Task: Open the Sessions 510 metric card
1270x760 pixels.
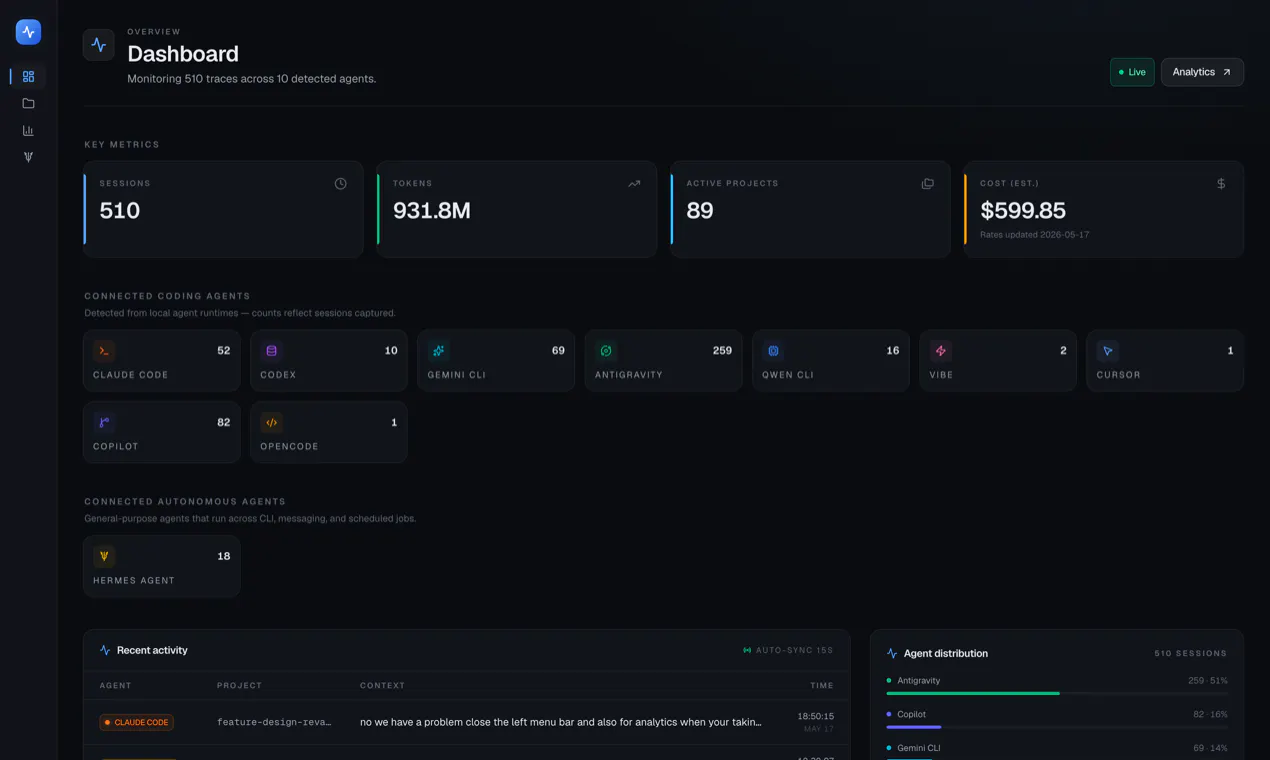Action: point(224,209)
